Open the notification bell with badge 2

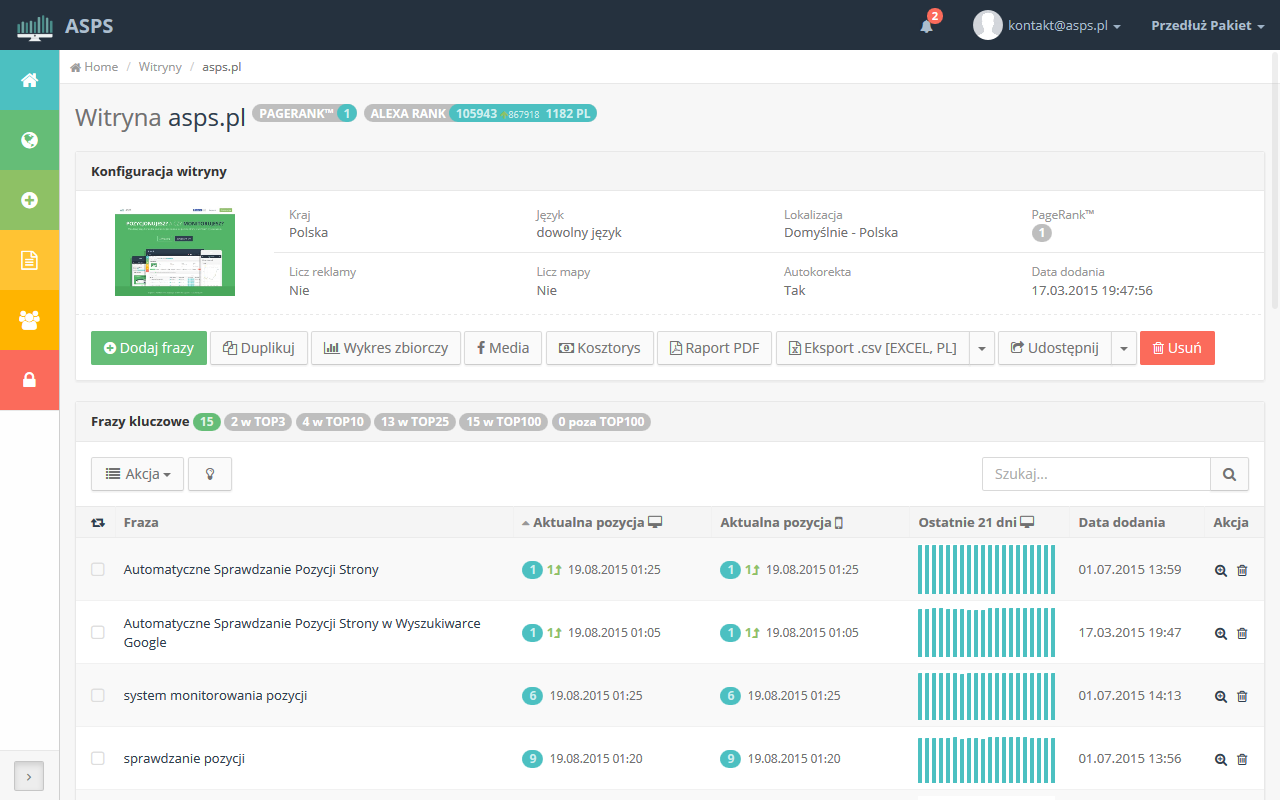point(928,25)
